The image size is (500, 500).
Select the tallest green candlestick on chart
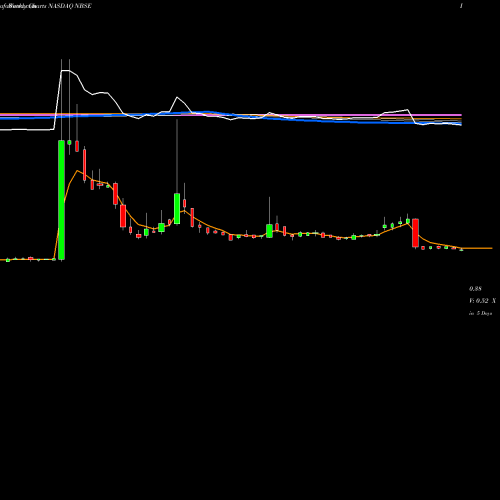(x=61, y=200)
